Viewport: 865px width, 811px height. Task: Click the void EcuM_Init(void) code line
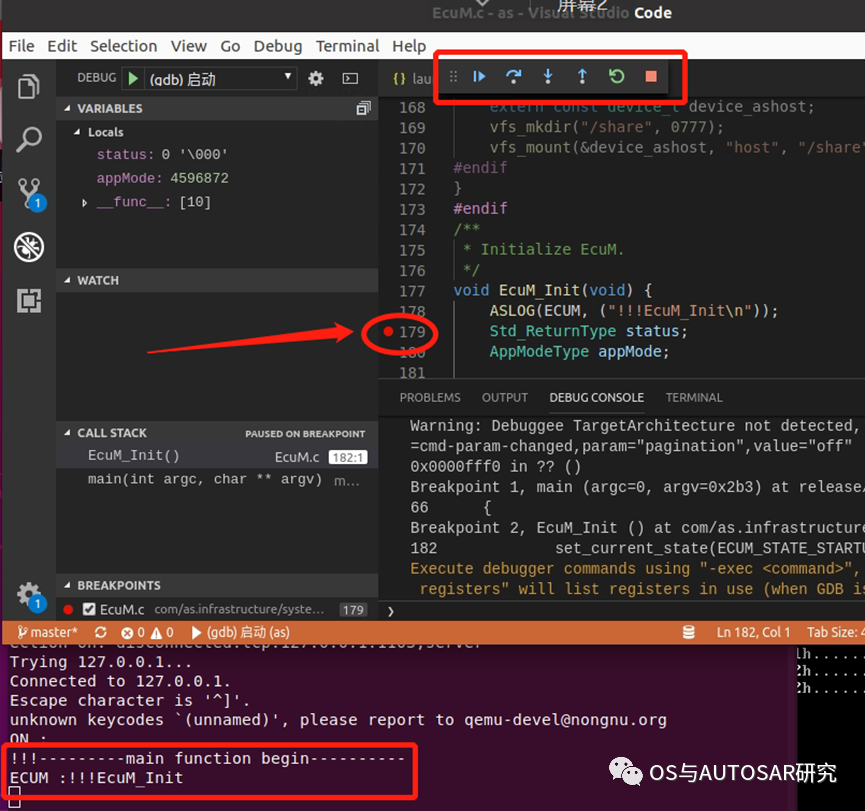tap(552, 290)
